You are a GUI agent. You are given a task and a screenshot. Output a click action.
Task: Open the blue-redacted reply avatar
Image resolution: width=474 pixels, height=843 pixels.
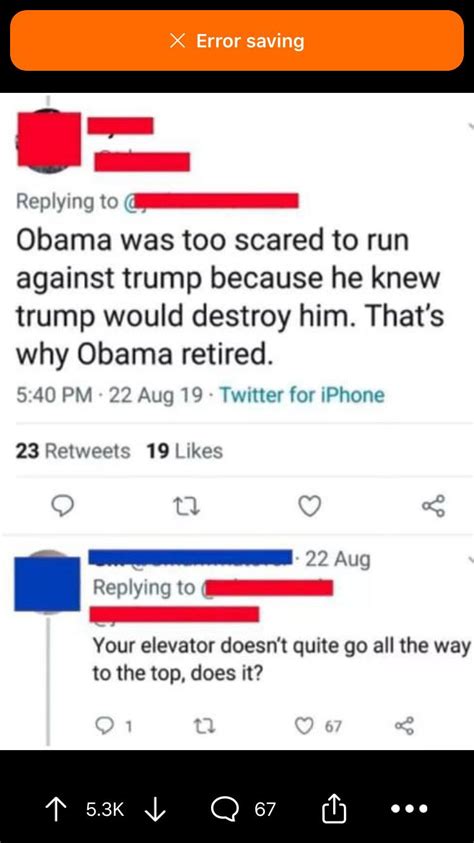pyautogui.click(x=47, y=583)
